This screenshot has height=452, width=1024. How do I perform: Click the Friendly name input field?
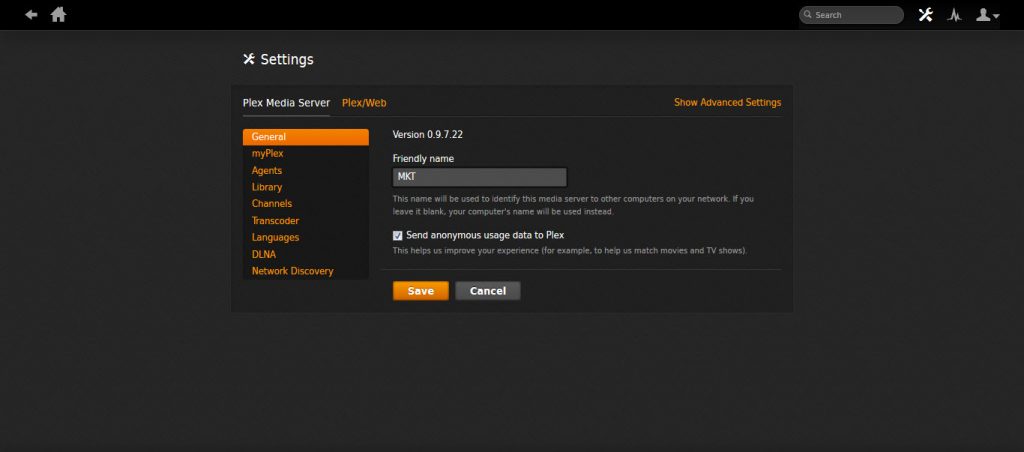pyautogui.click(x=479, y=177)
